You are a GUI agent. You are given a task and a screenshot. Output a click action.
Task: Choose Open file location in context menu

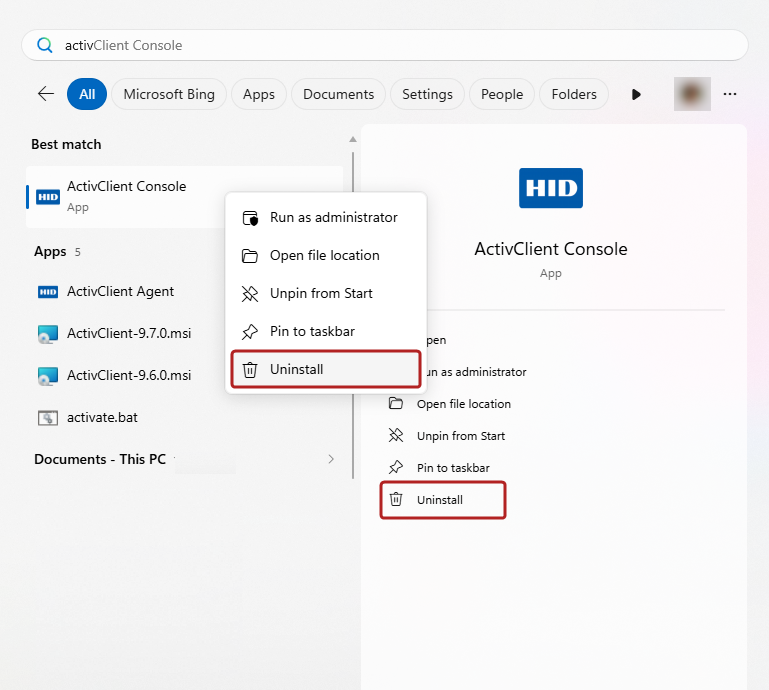pyautogui.click(x=326, y=256)
